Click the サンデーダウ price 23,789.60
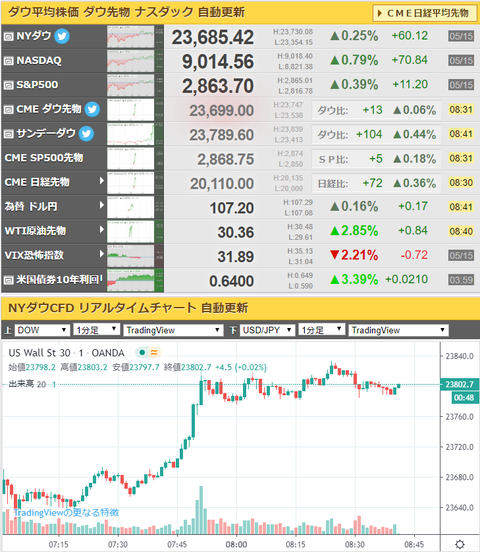Image resolution: width=480 pixels, height=552 pixels. coord(221,135)
